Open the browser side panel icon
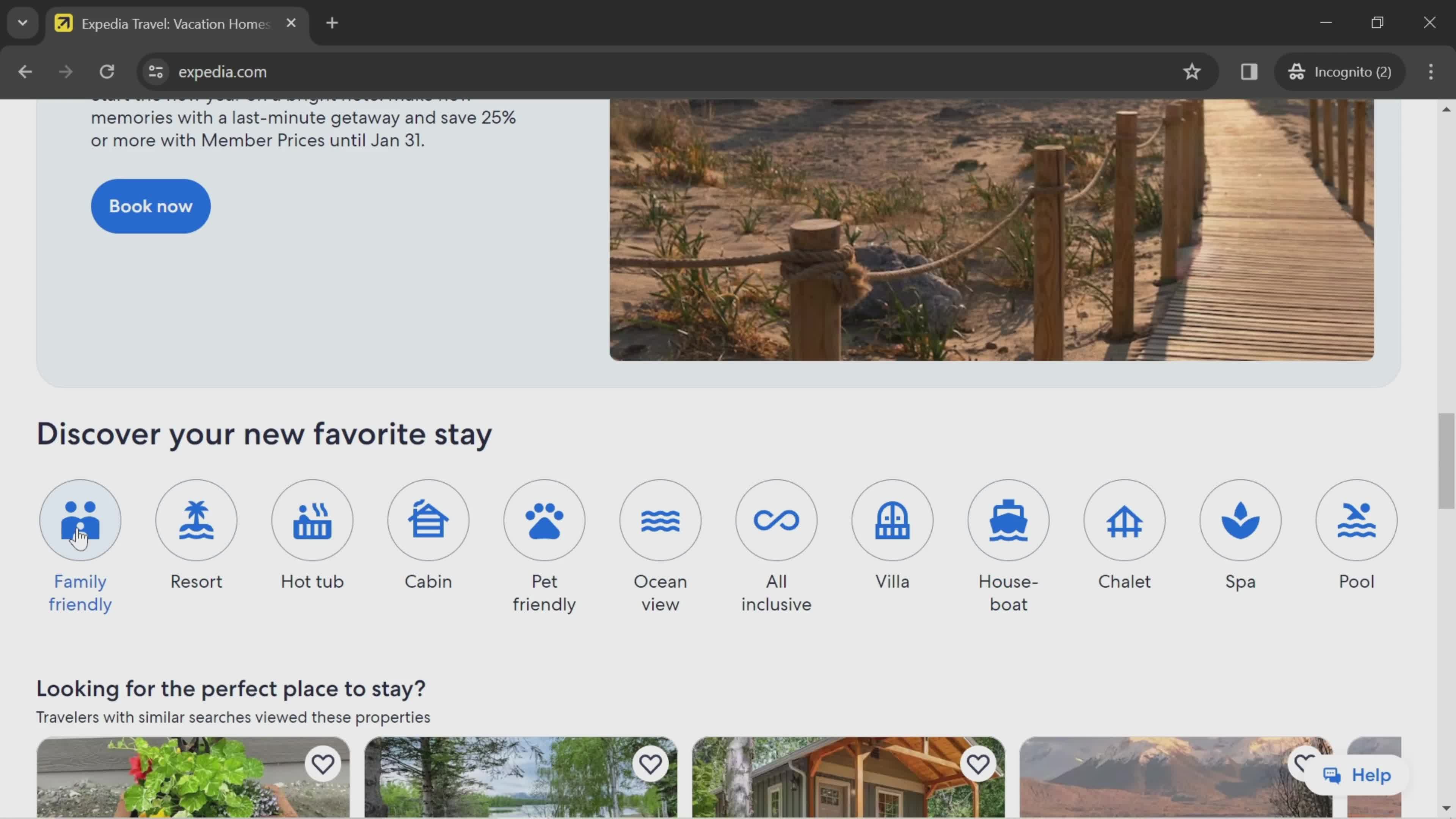This screenshot has width=1456, height=819. click(1249, 72)
